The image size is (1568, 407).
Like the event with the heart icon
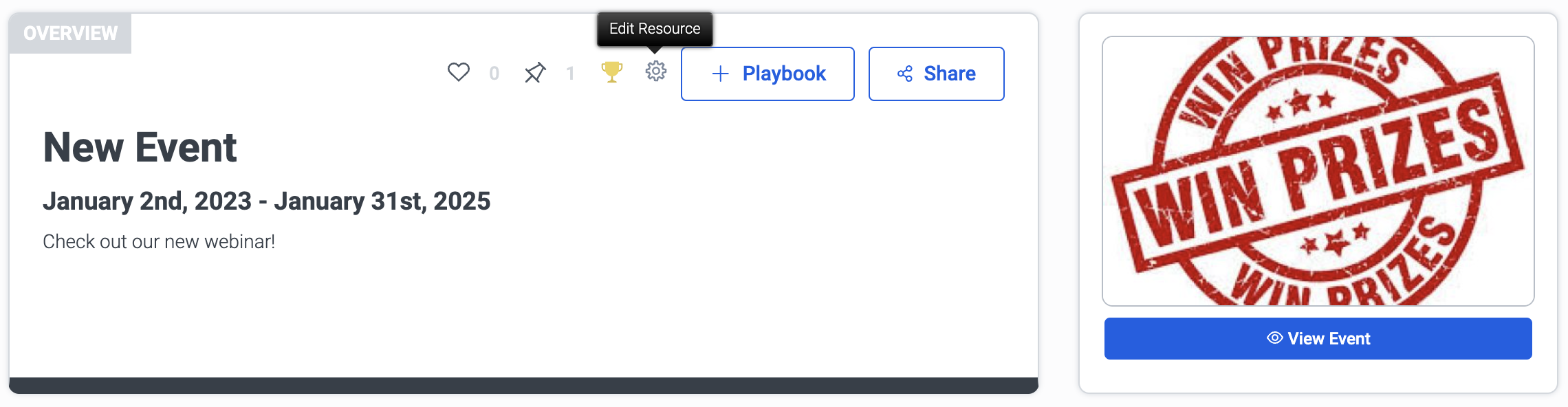(458, 72)
